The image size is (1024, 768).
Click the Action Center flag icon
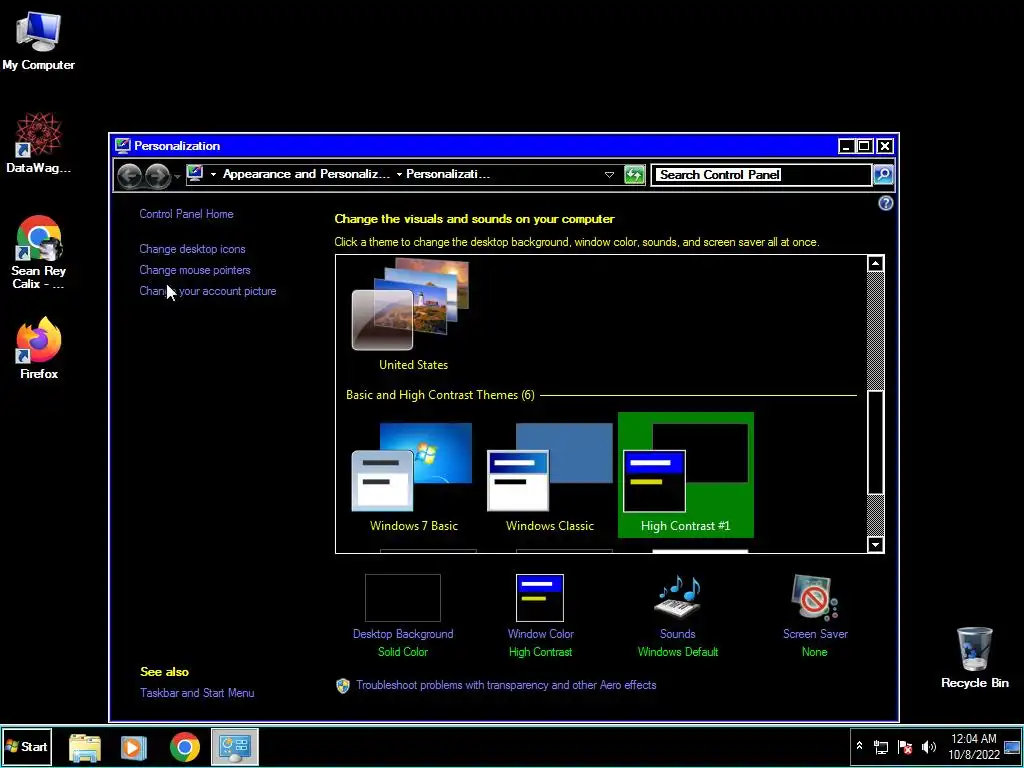click(905, 747)
